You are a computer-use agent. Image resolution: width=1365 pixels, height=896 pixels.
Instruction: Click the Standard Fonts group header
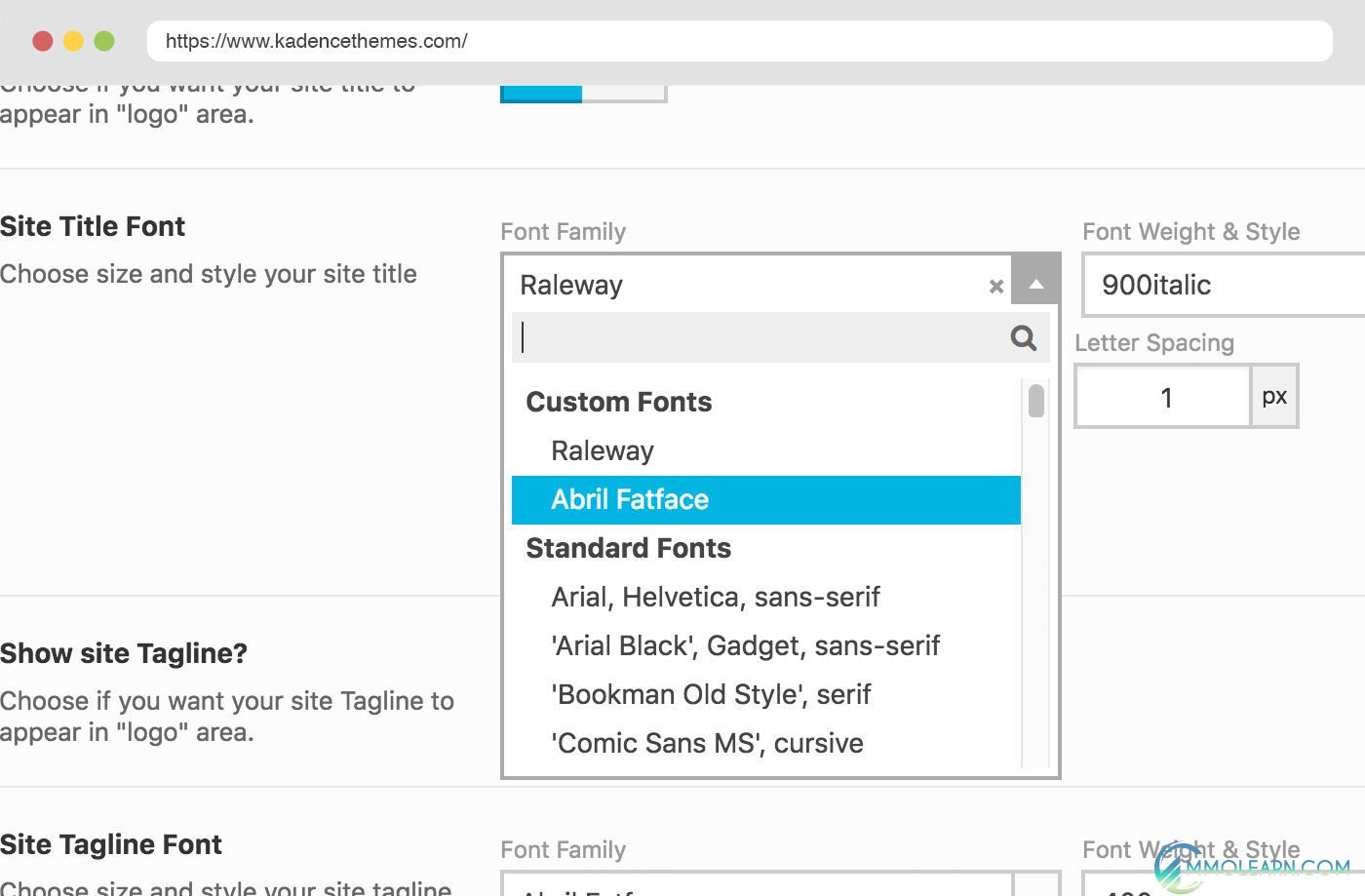[x=629, y=548]
